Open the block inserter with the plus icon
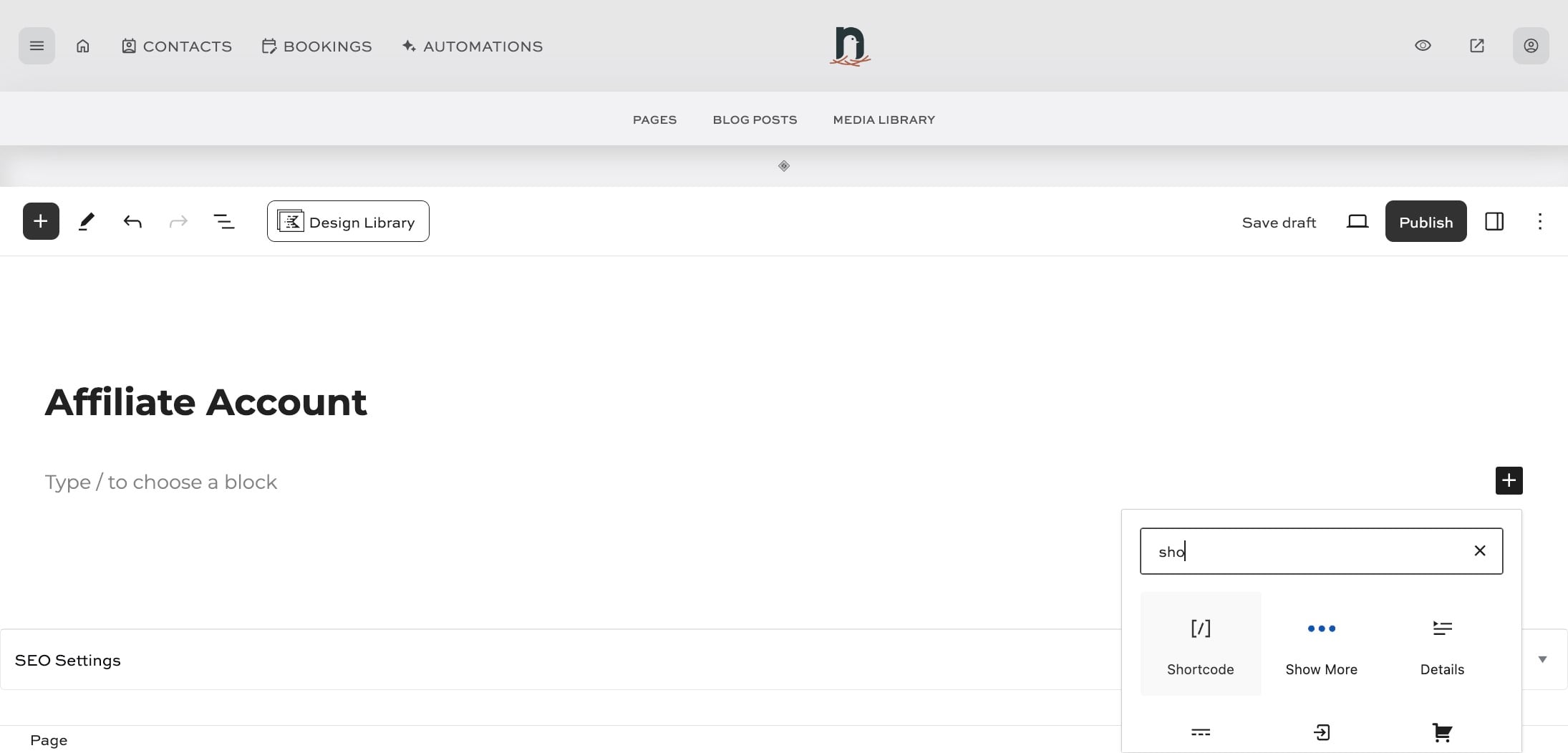This screenshot has height=753, width=1568. (40, 220)
